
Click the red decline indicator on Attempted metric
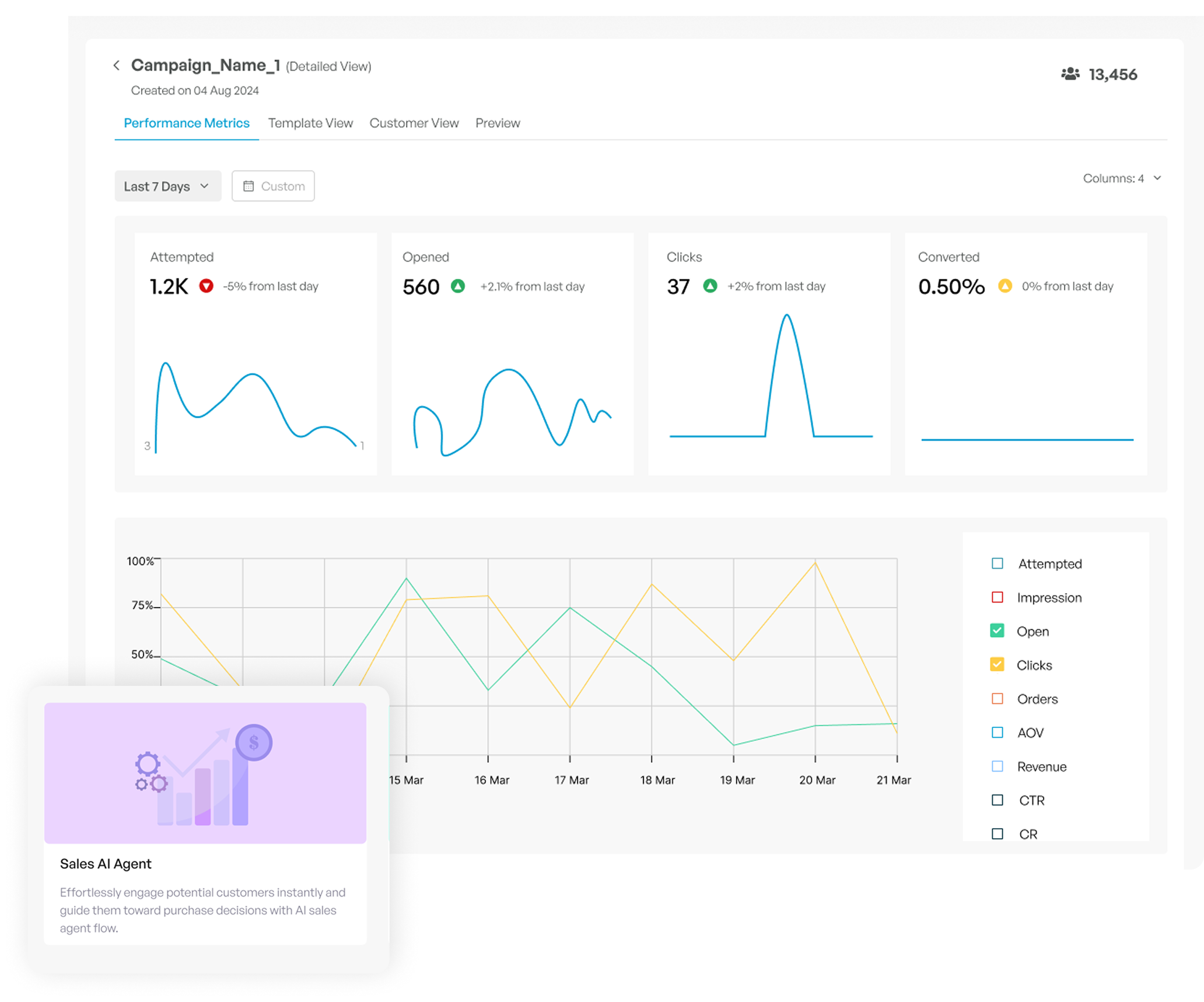(x=207, y=286)
